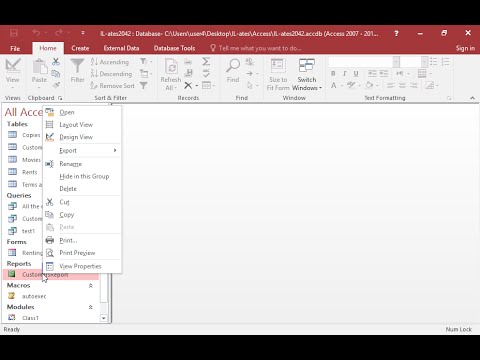Image resolution: width=480 pixels, height=360 pixels.
Task: Click Remove Sort
Action: [112, 86]
